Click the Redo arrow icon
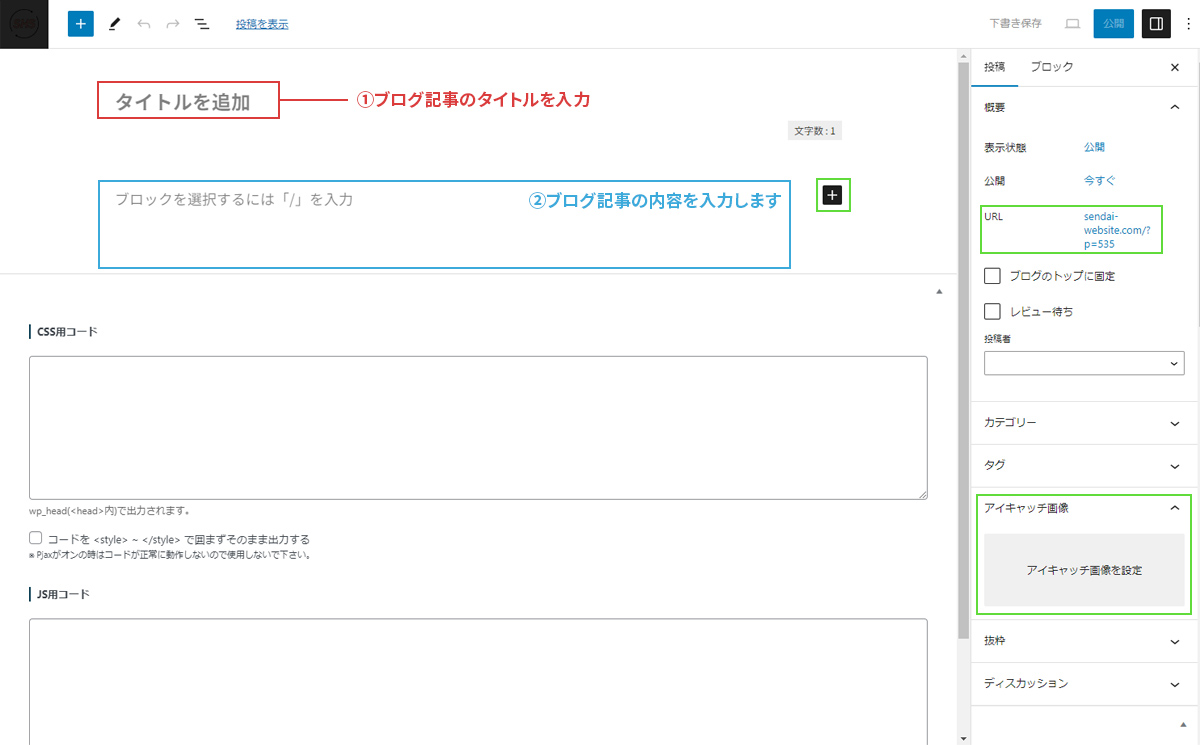The image size is (1200, 745). click(x=172, y=23)
